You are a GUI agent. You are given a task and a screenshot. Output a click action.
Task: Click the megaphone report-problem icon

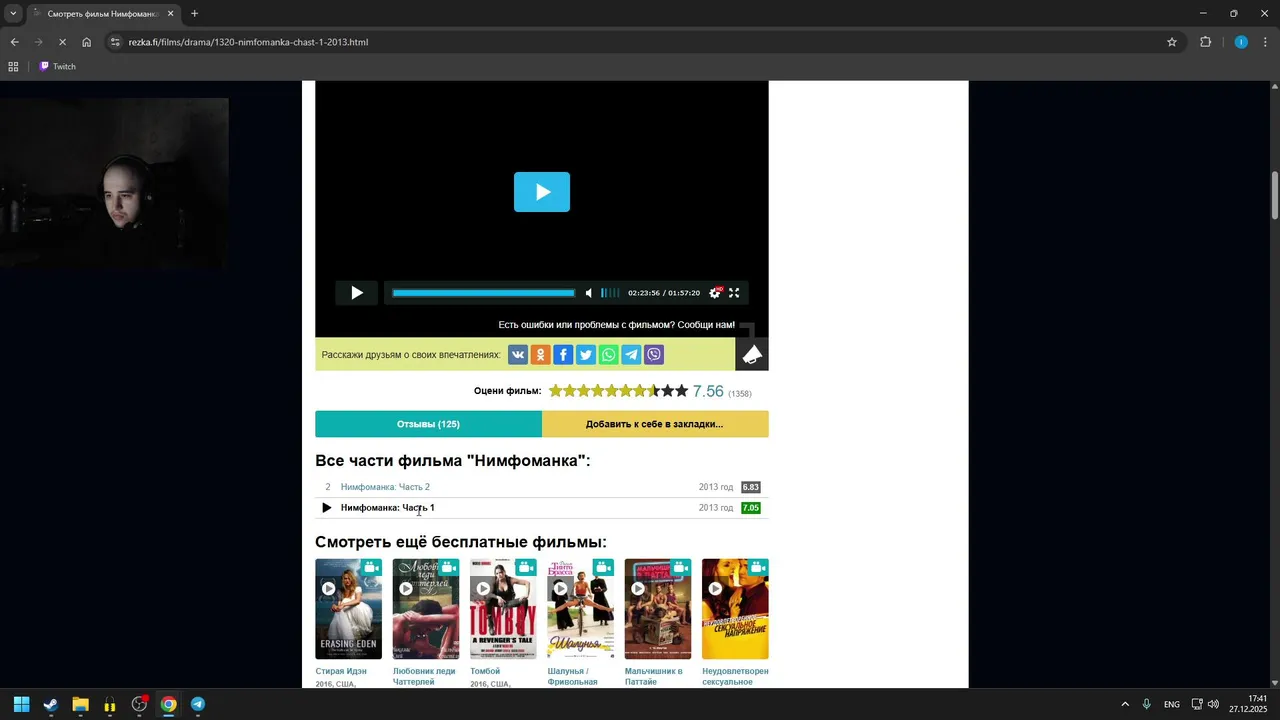click(x=752, y=354)
